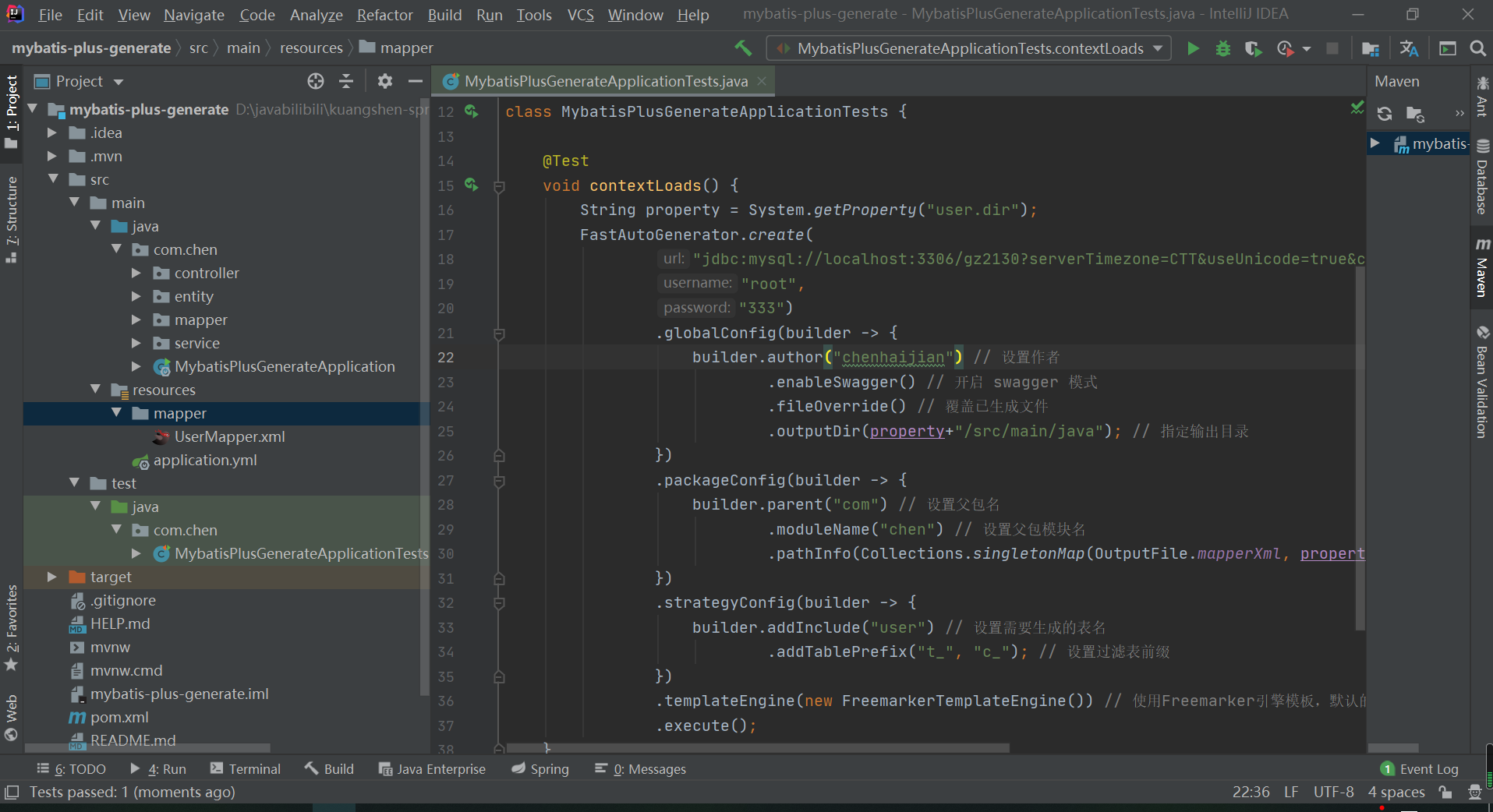This screenshot has width=1493, height=812.
Task: Open the Spring tool tab
Action: (x=540, y=768)
